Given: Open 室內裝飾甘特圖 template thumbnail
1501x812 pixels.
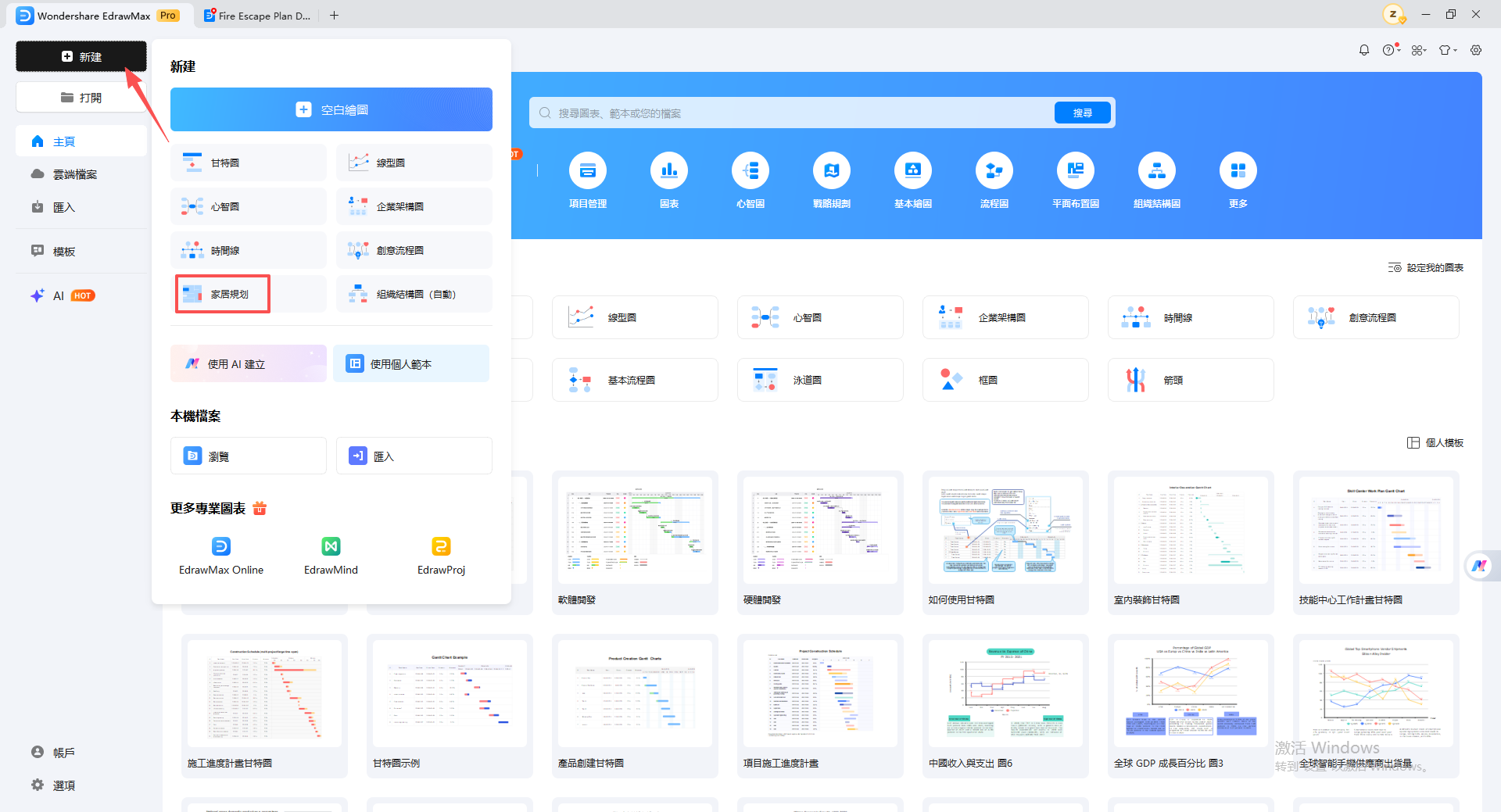Looking at the screenshot, I should 1191,531.
